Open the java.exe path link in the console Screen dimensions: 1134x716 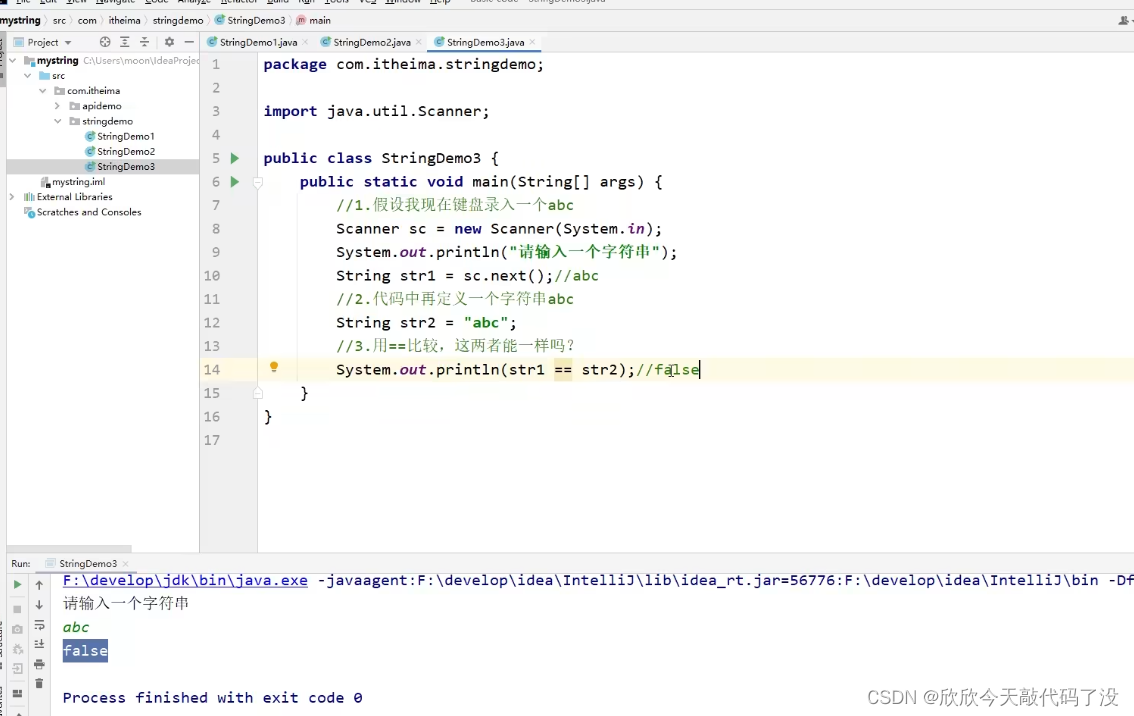(x=184, y=580)
